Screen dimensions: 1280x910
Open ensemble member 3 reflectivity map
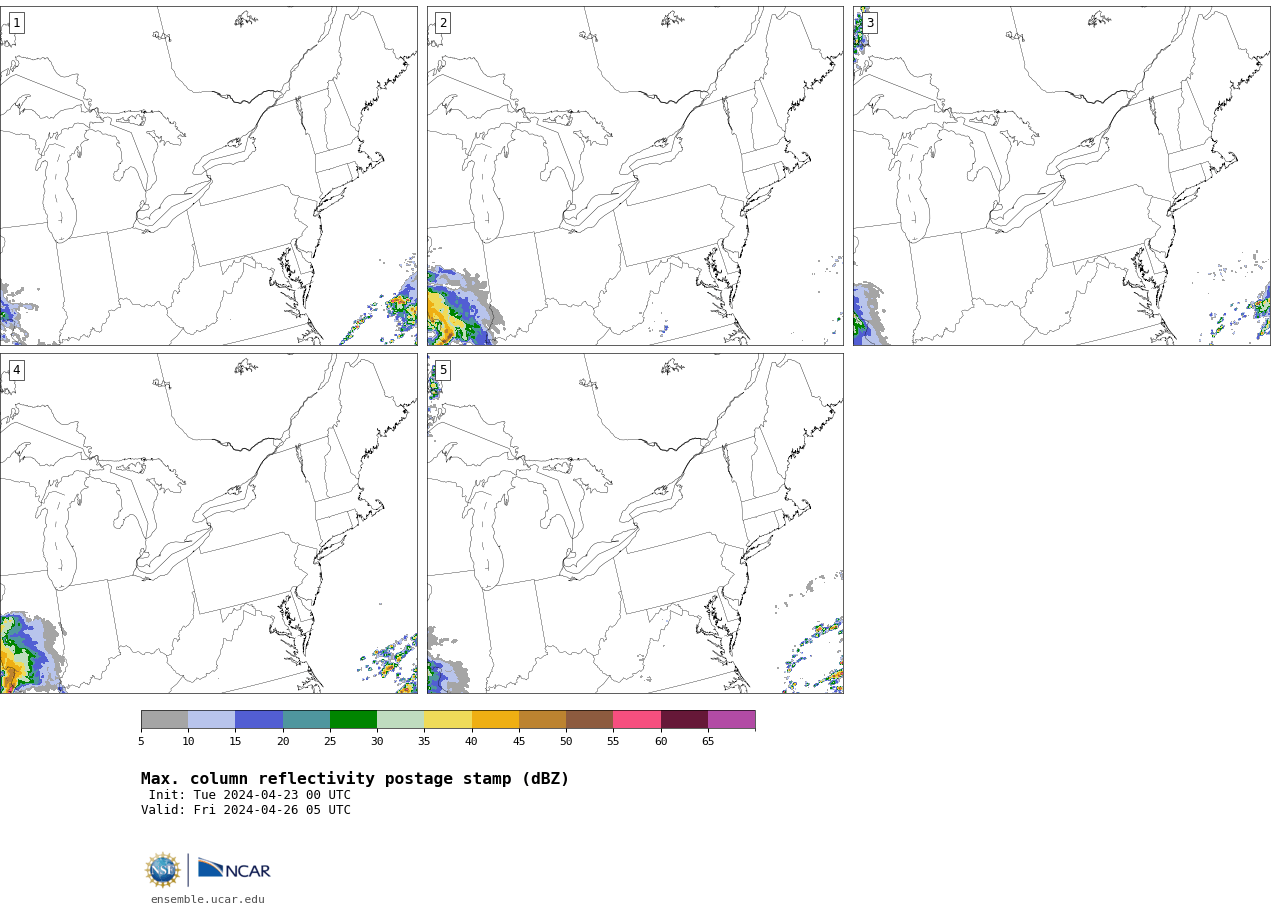(x=1062, y=176)
